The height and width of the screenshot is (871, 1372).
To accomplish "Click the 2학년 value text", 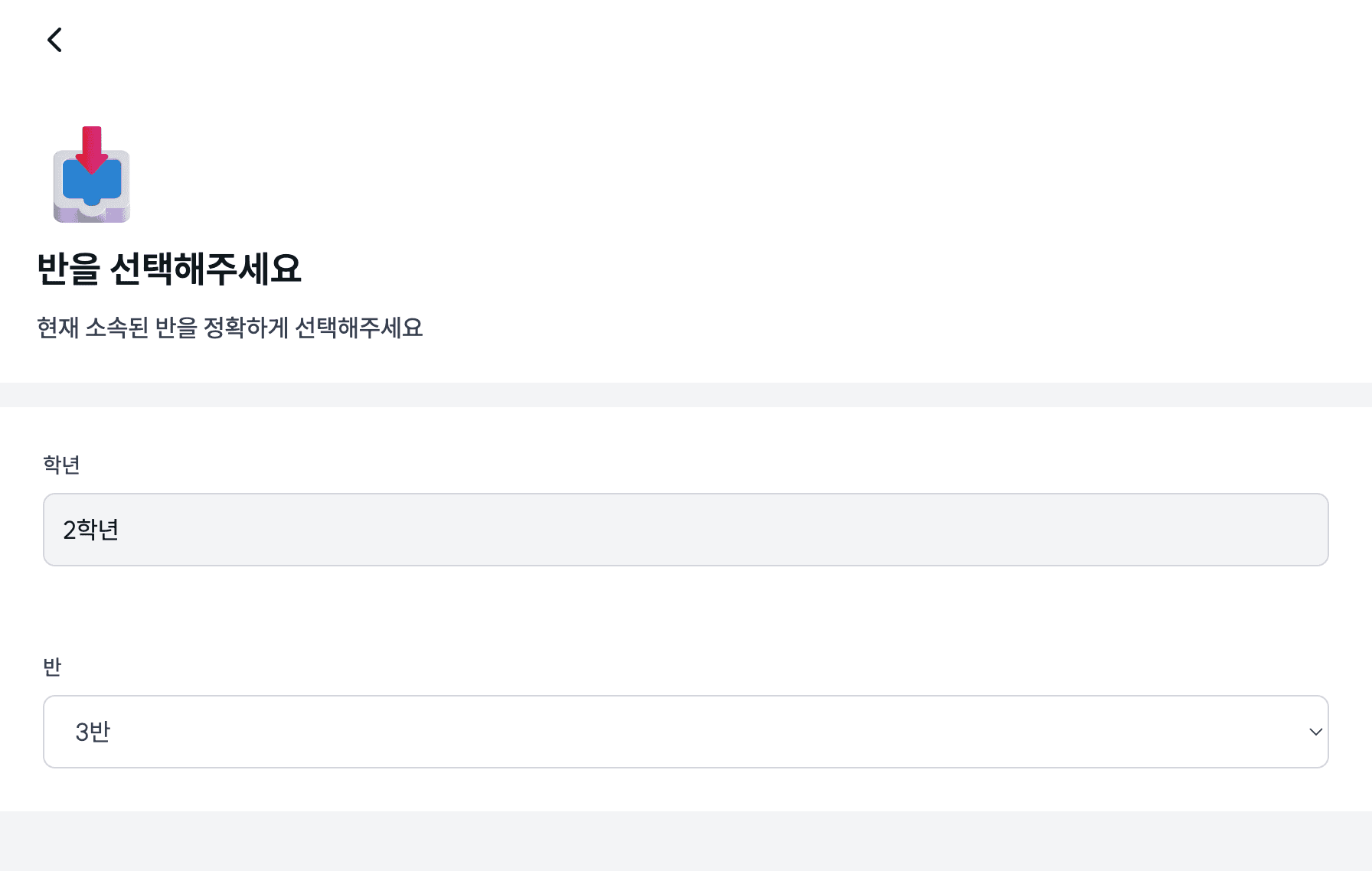I will 90,530.
